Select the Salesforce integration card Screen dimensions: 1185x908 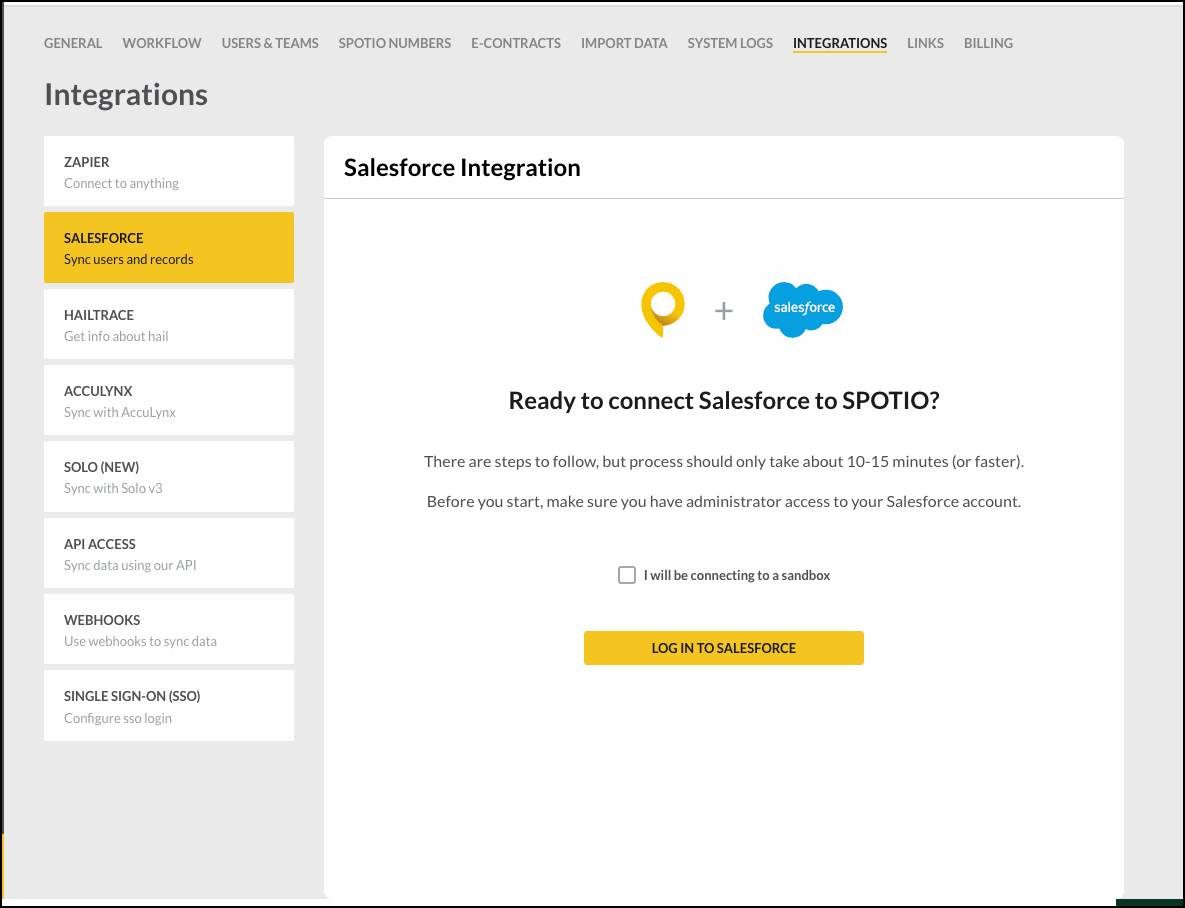coord(169,247)
